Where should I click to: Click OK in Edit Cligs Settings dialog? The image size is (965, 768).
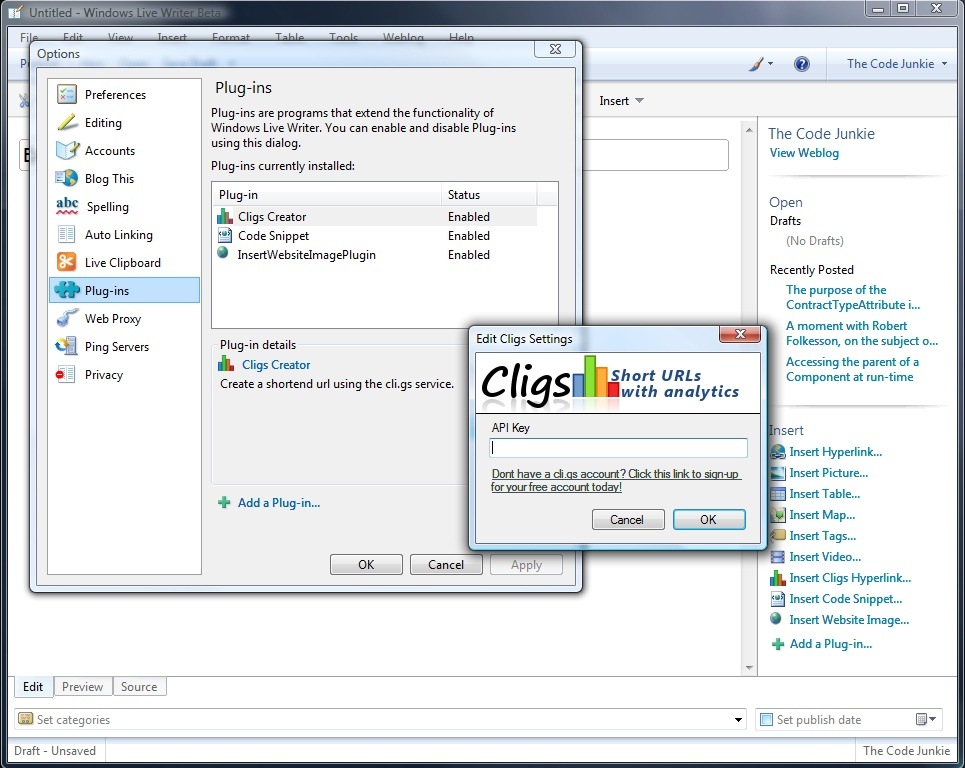coord(709,519)
